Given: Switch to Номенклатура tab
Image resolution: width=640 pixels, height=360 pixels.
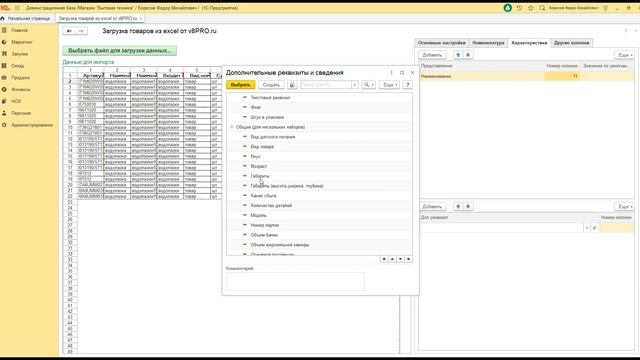Looking at the screenshot, I should tap(488, 43).
